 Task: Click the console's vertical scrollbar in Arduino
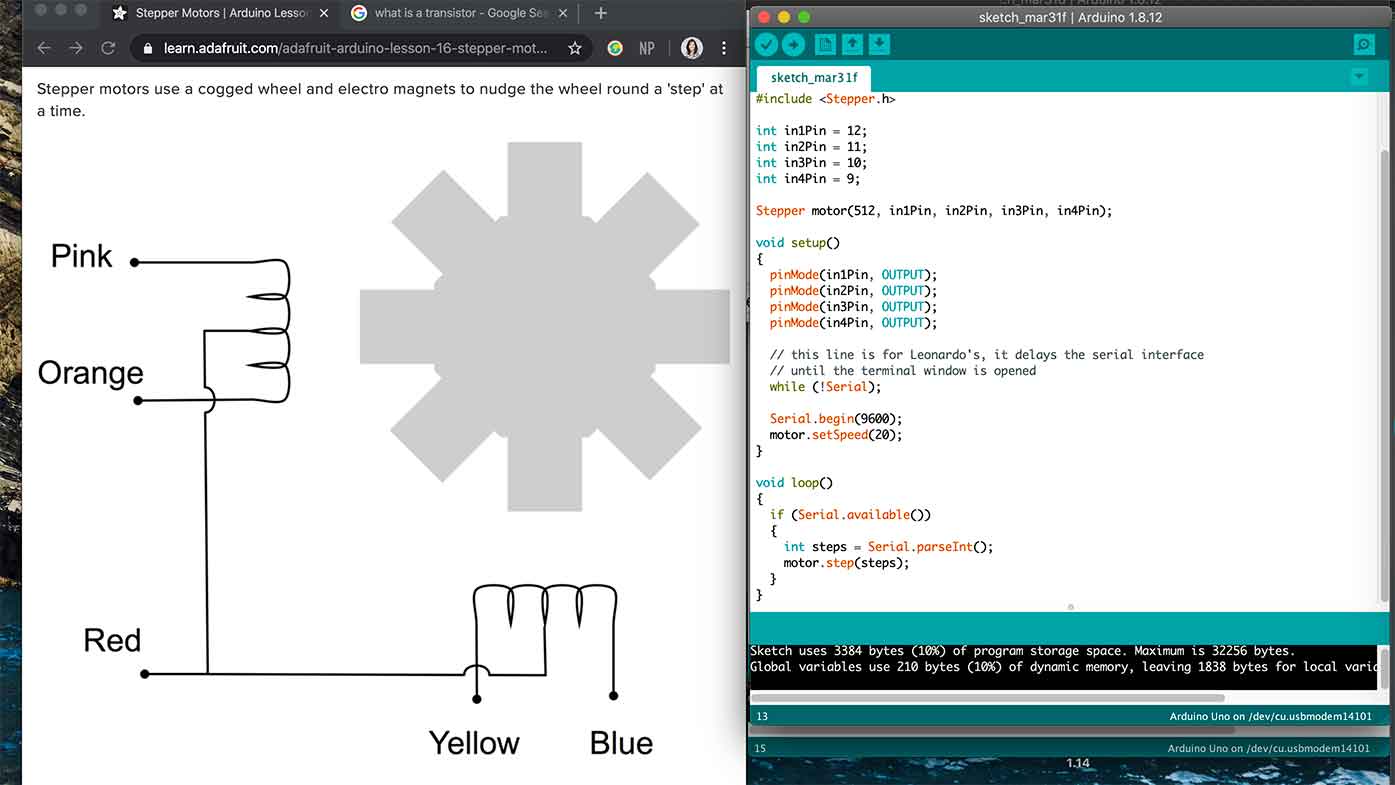point(1384,667)
